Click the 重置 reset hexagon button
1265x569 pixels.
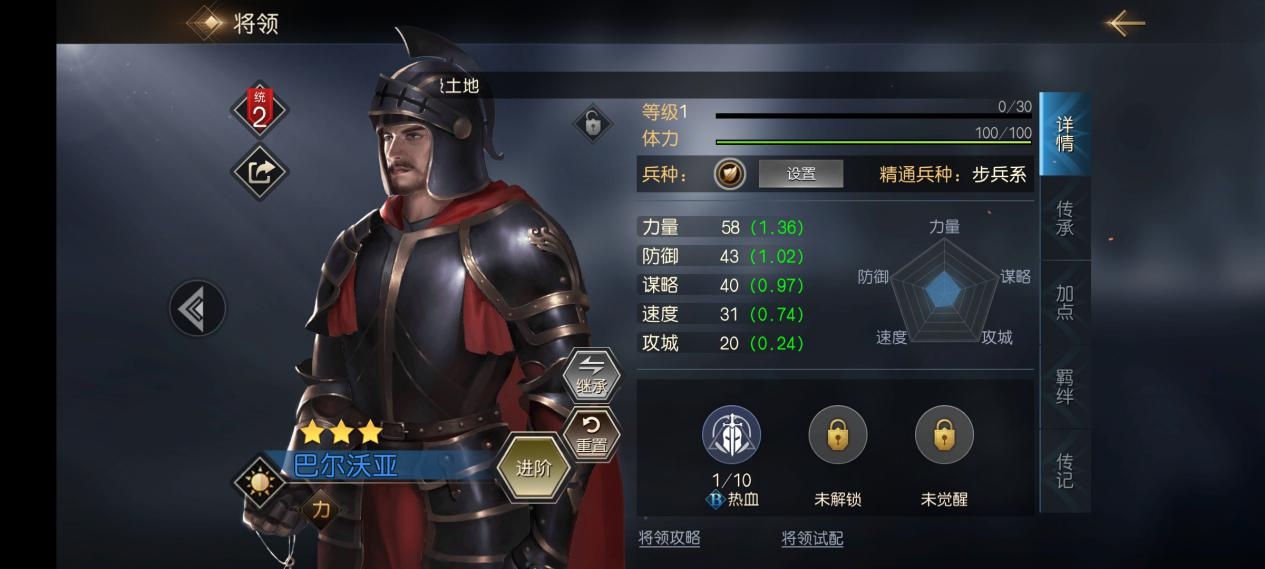(x=591, y=436)
